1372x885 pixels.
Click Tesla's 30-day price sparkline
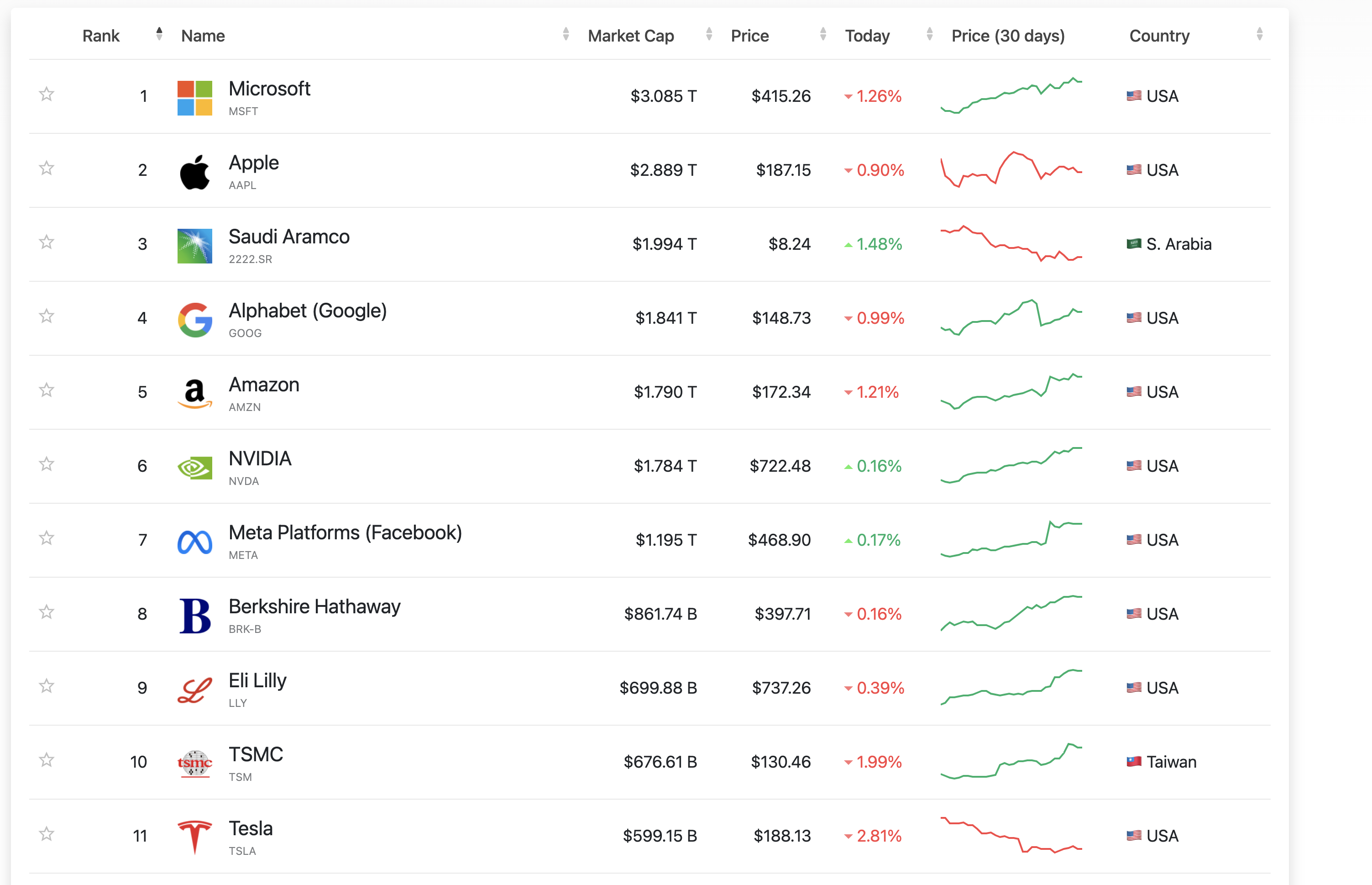[1011, 835]
